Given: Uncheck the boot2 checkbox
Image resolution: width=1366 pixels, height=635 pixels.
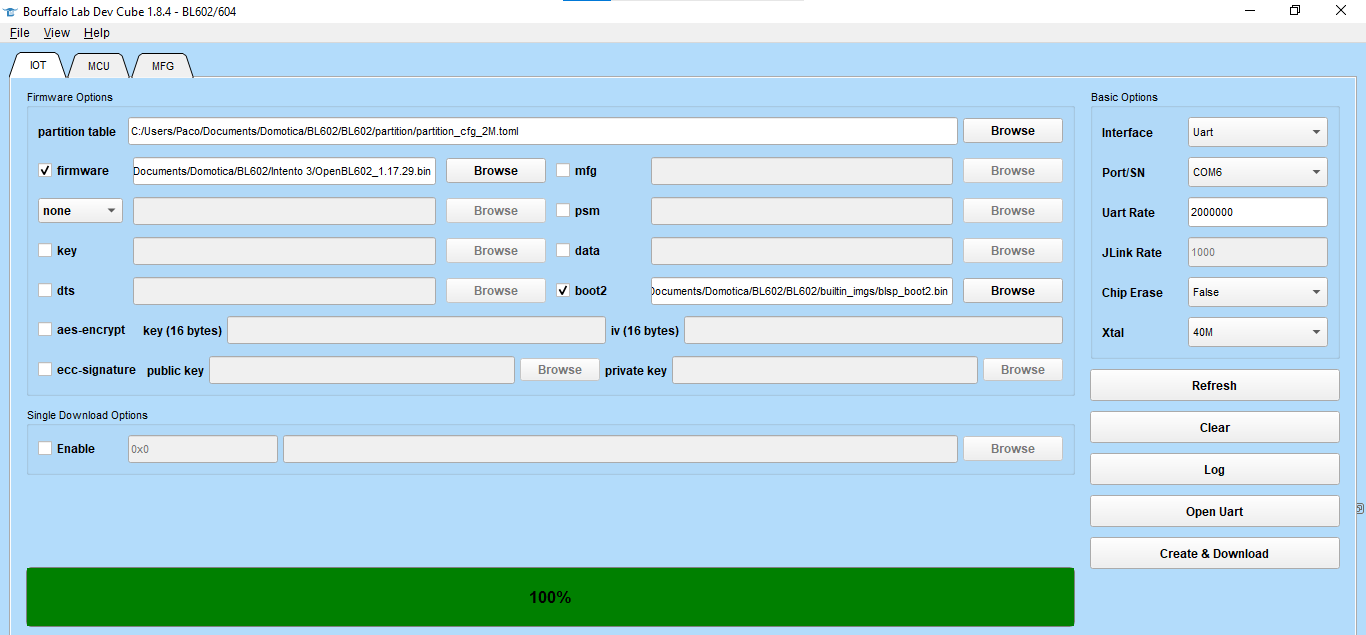Looking at the screenshot, I should coord(563,291).
